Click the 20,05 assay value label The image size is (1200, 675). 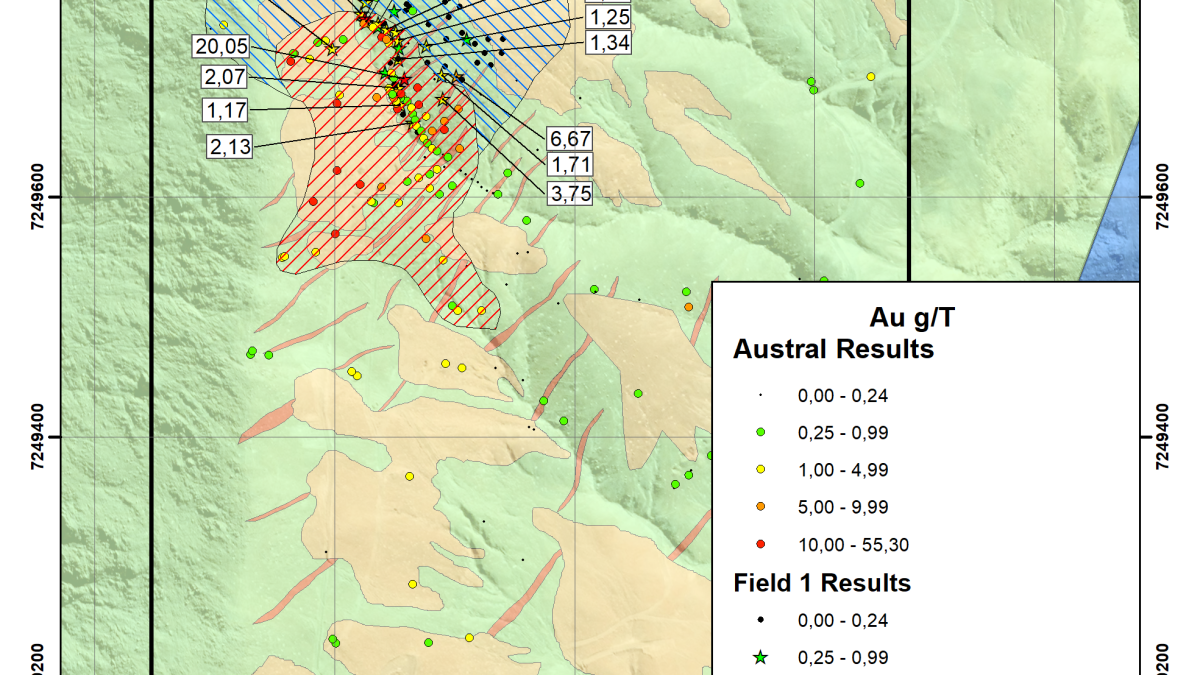click(217, 45)
